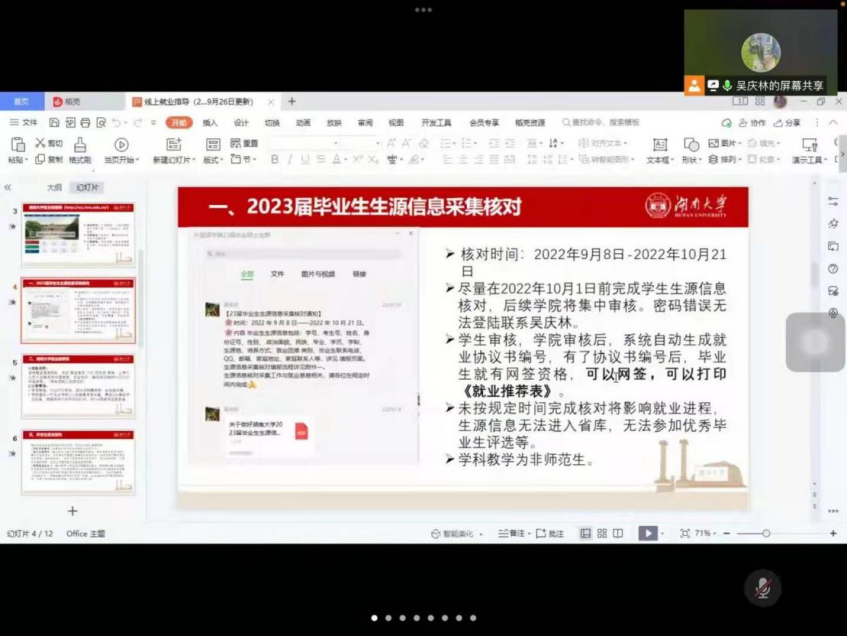This screenshot has width=848, height=636.
Task: Click the Smart Beautify (智能美化) button
Action: coord(455,534)
